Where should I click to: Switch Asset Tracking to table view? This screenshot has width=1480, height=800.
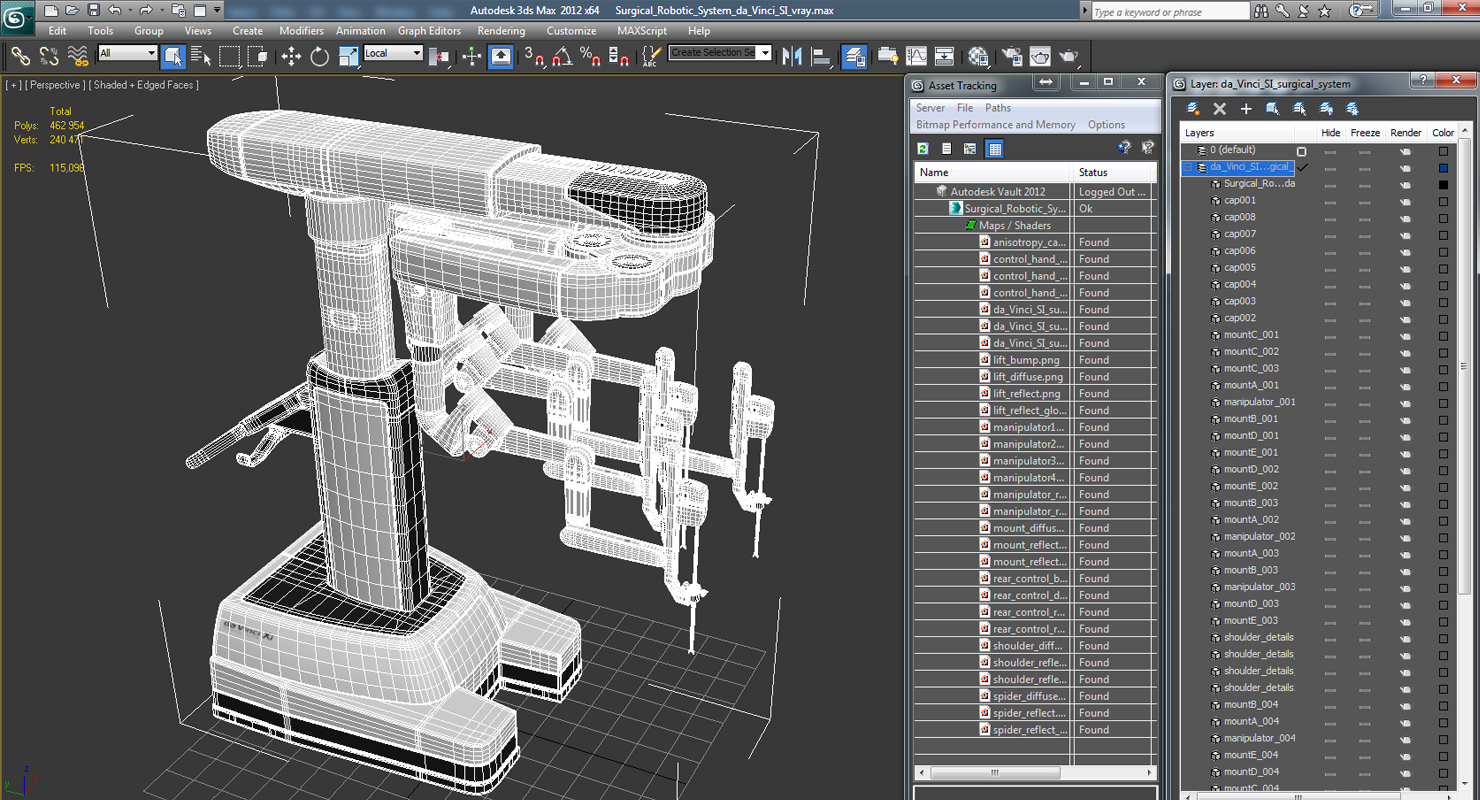click(x=994, y=149)
